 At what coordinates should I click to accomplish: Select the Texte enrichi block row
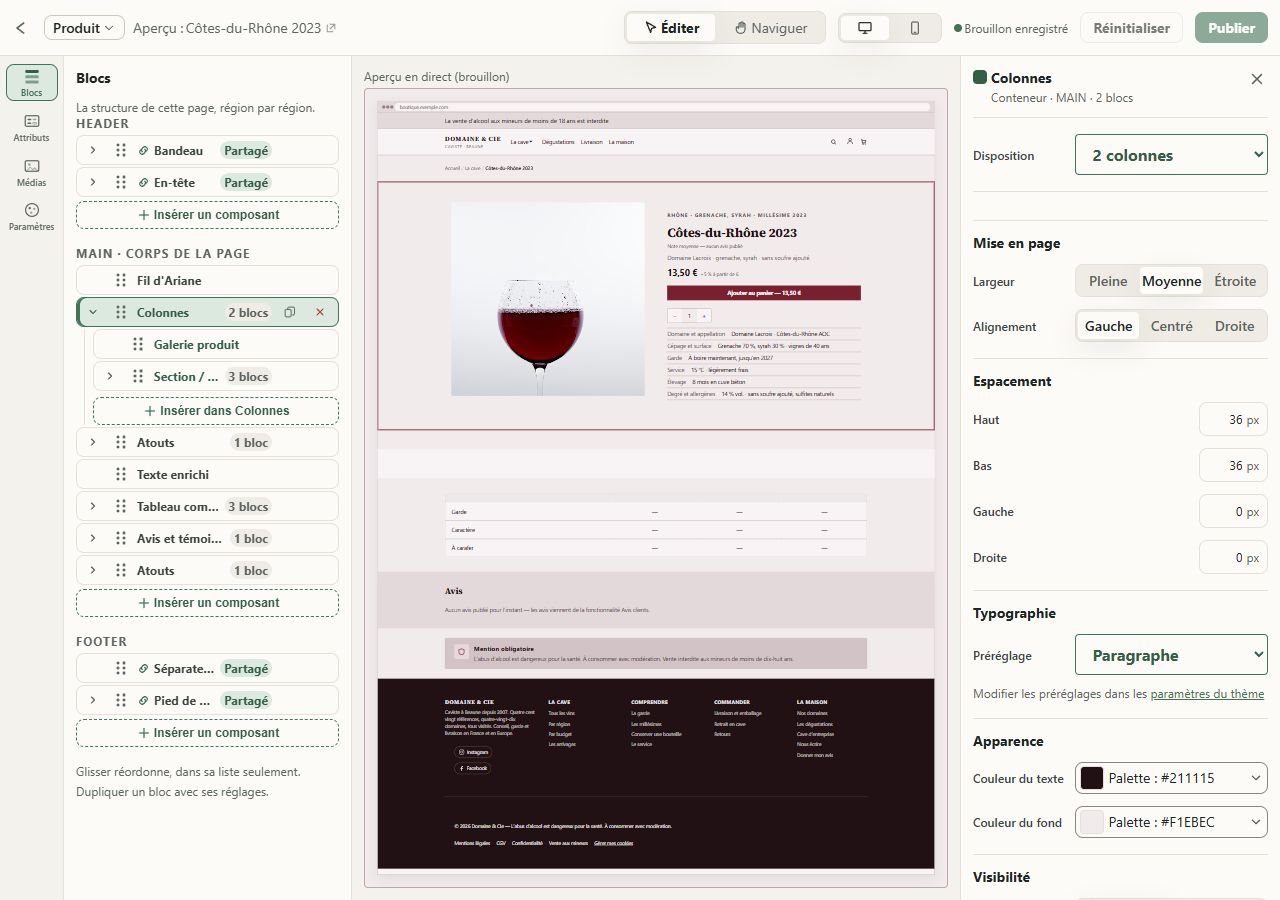[x=207, y=474]
